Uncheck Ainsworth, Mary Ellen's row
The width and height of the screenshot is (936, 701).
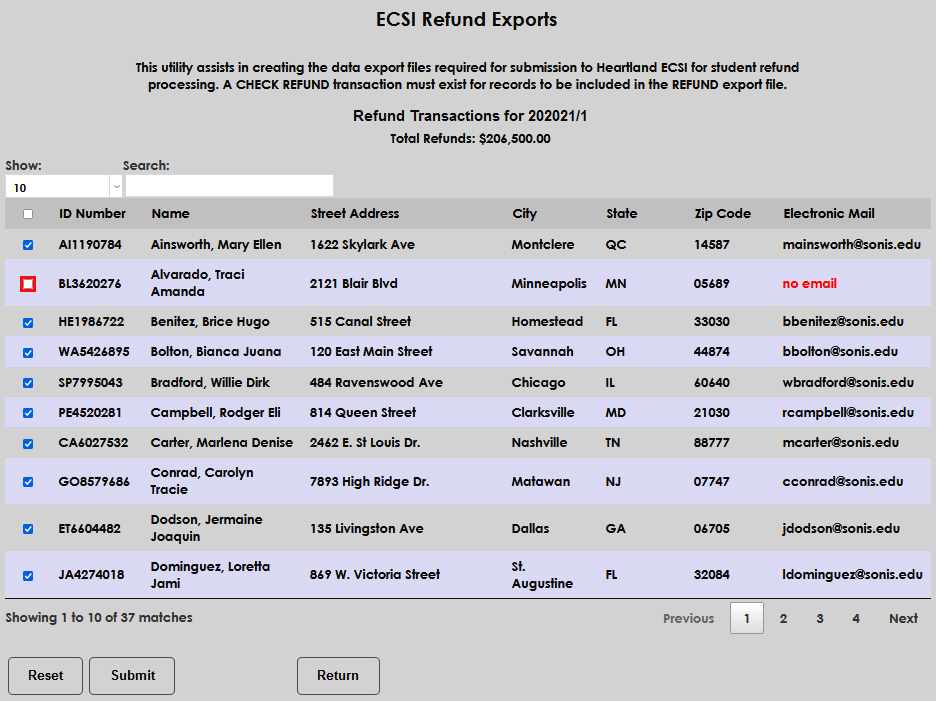click(28, 244)
